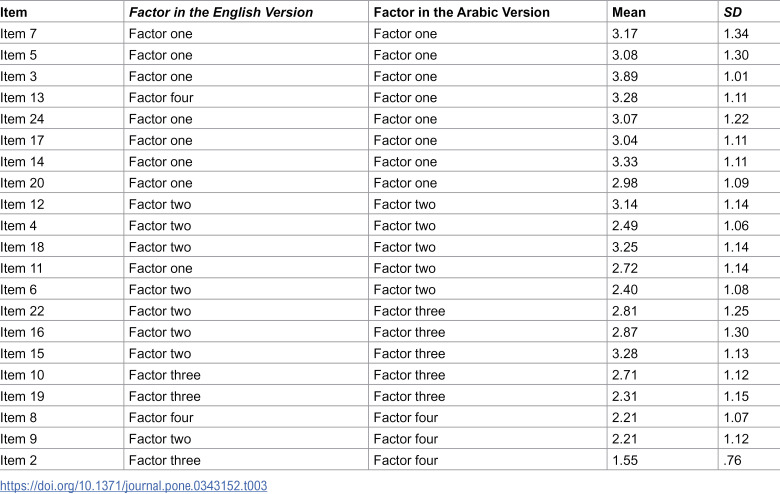The image size is (780, 494).
Task: Click mean value 2.49 for Item 4
Action: coord(625,226)
